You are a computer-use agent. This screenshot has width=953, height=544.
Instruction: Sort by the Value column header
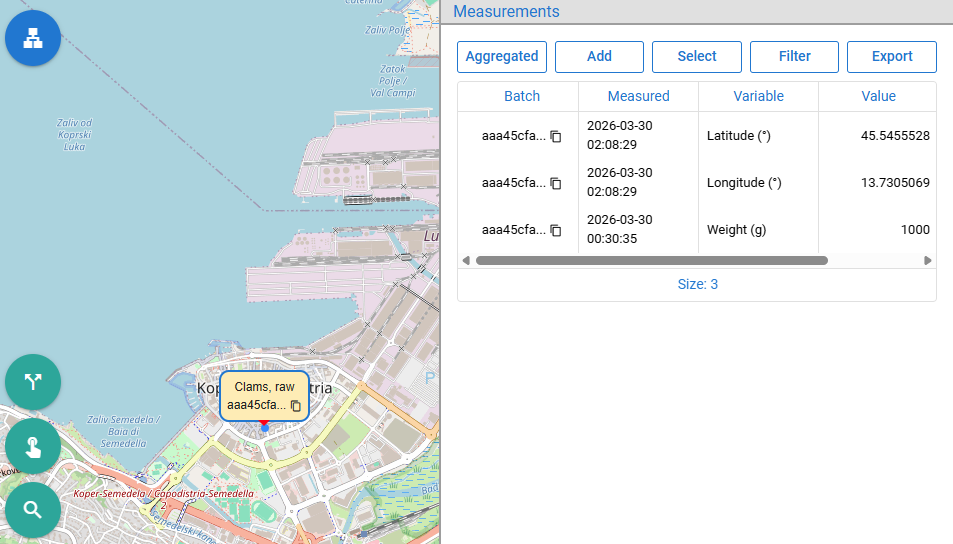pos(878,96)
